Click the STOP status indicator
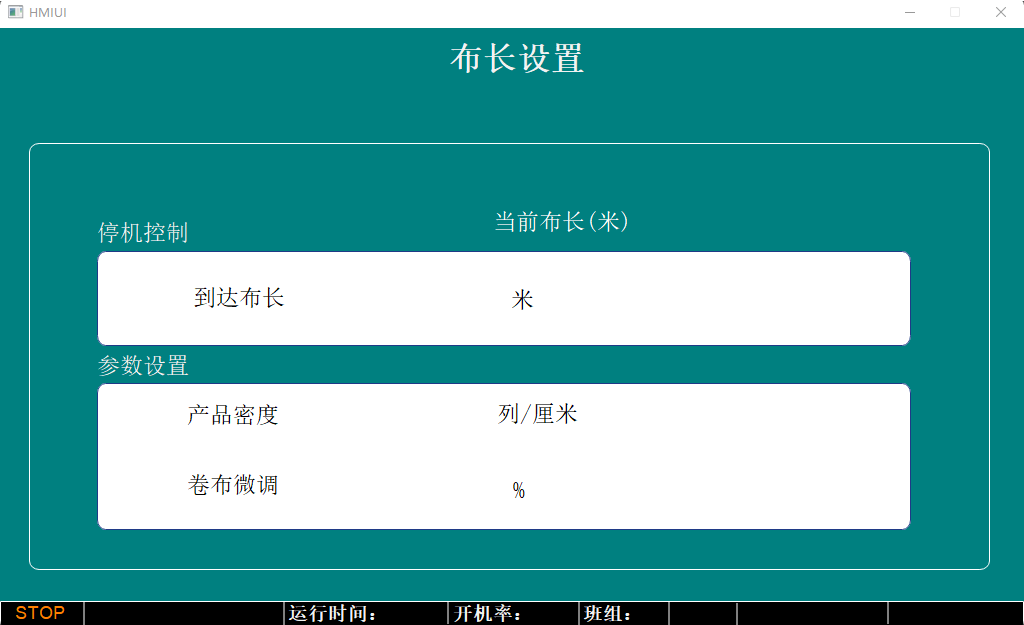 pyautogui.click(x=40, y=613)
